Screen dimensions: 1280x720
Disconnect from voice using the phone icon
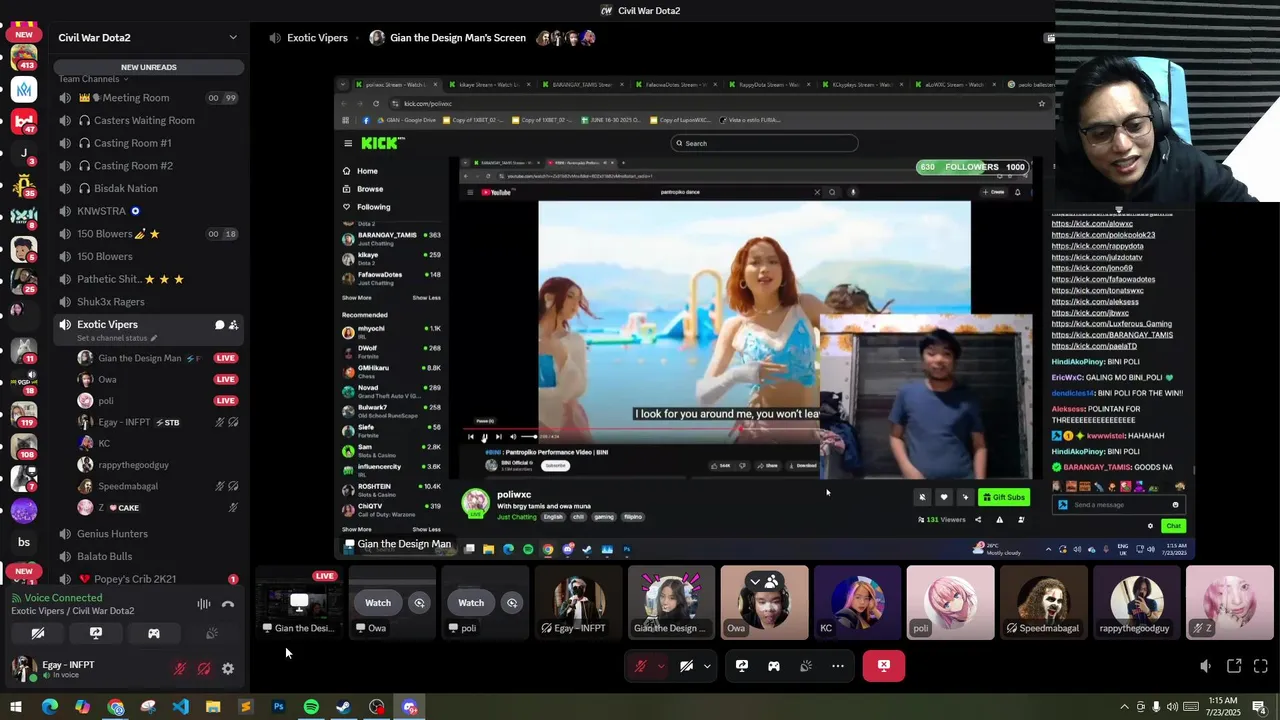(228, 604)
